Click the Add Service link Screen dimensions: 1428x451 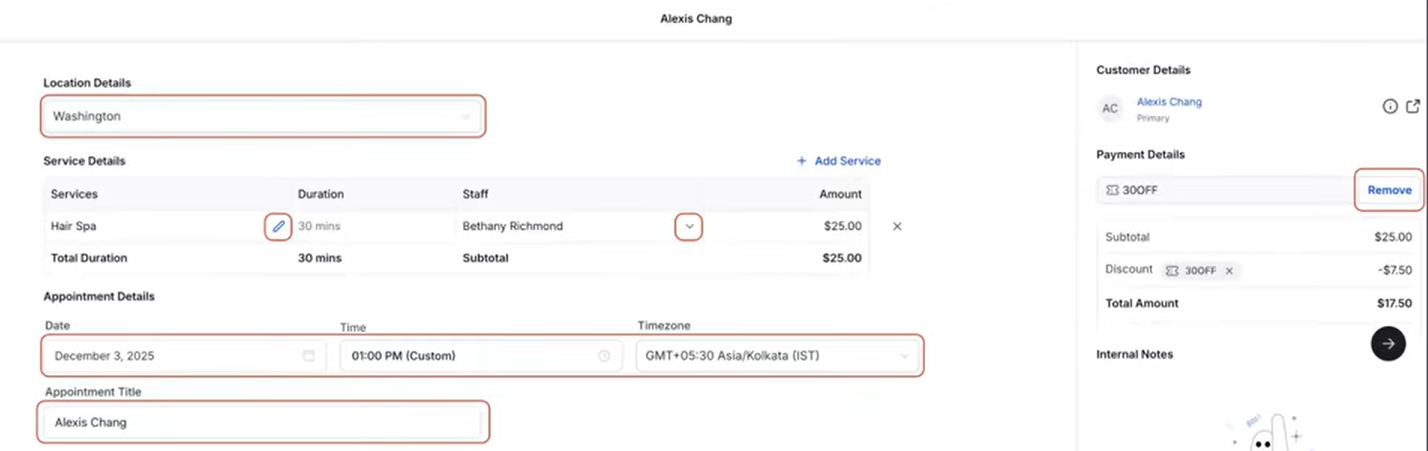pyautogui.click(x=838, y=161)
